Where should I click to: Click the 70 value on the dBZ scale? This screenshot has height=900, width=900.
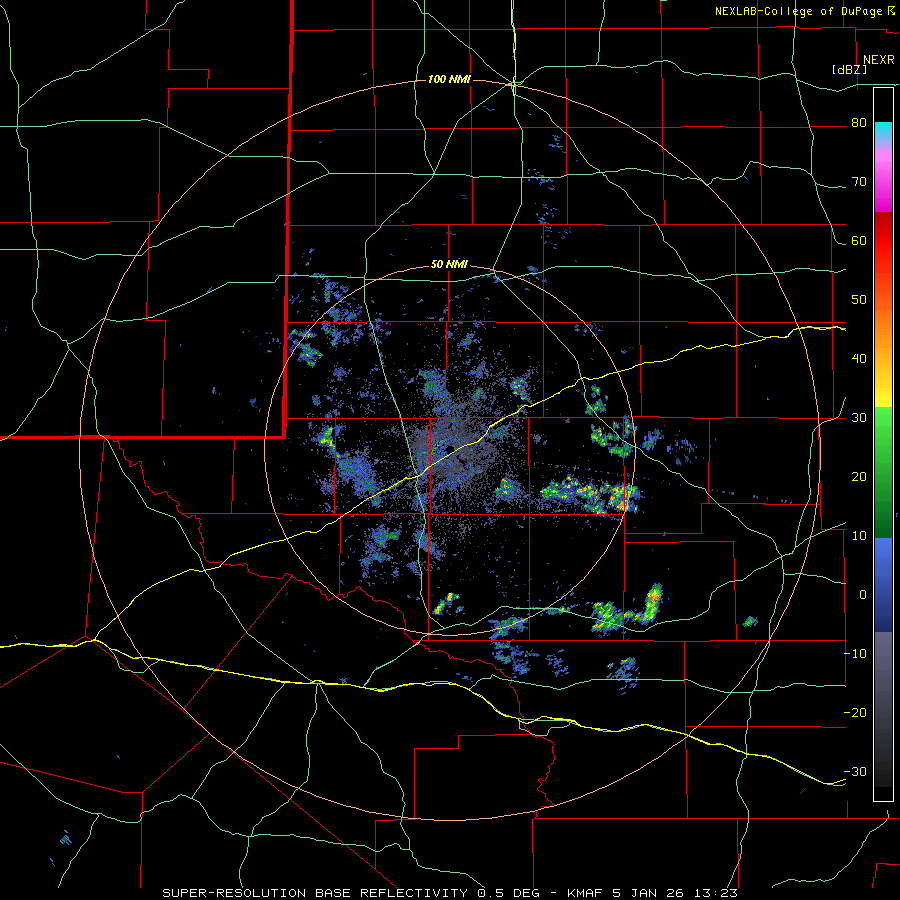pyautogui.click(x=859, y=181)
